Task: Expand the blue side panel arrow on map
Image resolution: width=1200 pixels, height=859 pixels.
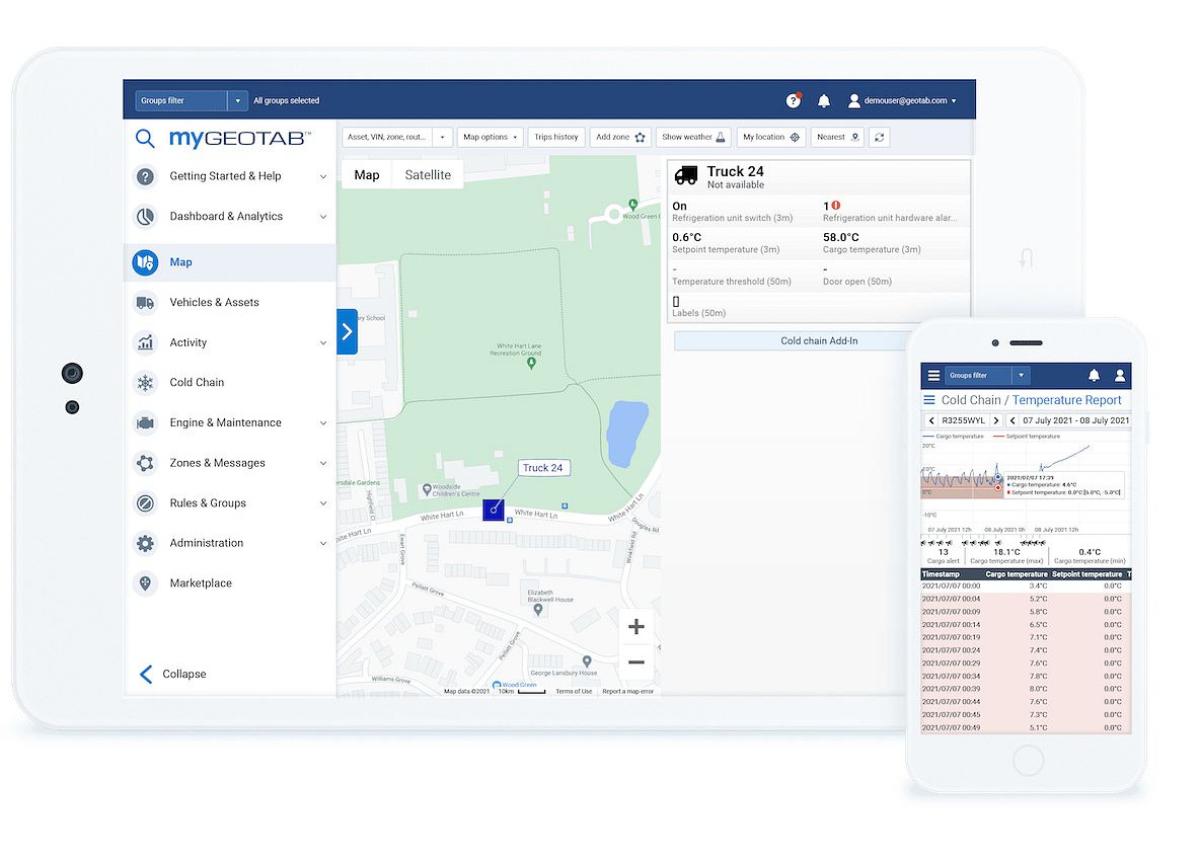Action: 347,332
